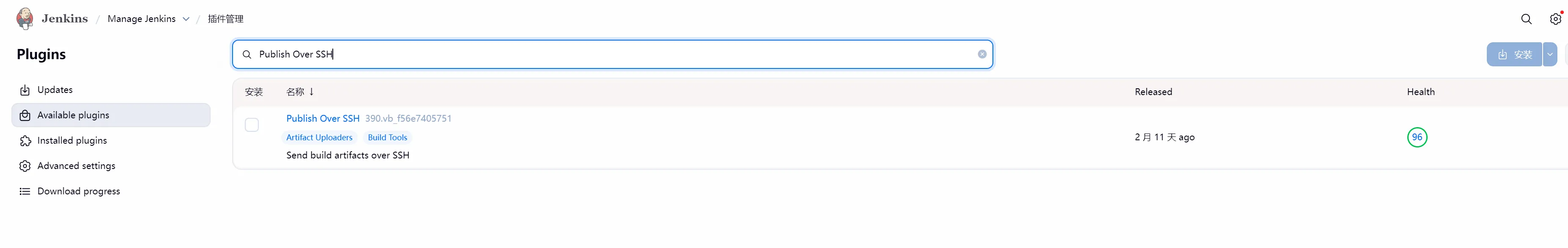Click the Jenkins butler logo icon
The height and width of the screenshot is (248, 1568).
(x=25, y=18)
